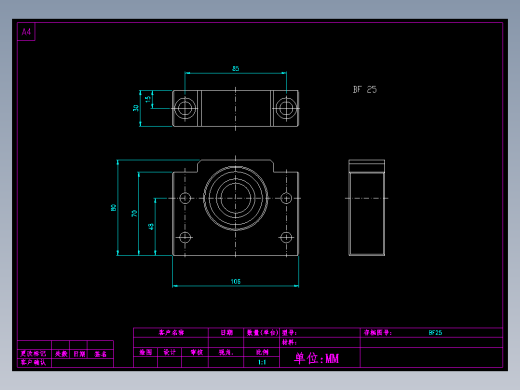Click the 客户名称 customer name header cell
Image resolution: width=520 pixels, height=390 pixels.
pyautogui.click(x=171, y=332)
